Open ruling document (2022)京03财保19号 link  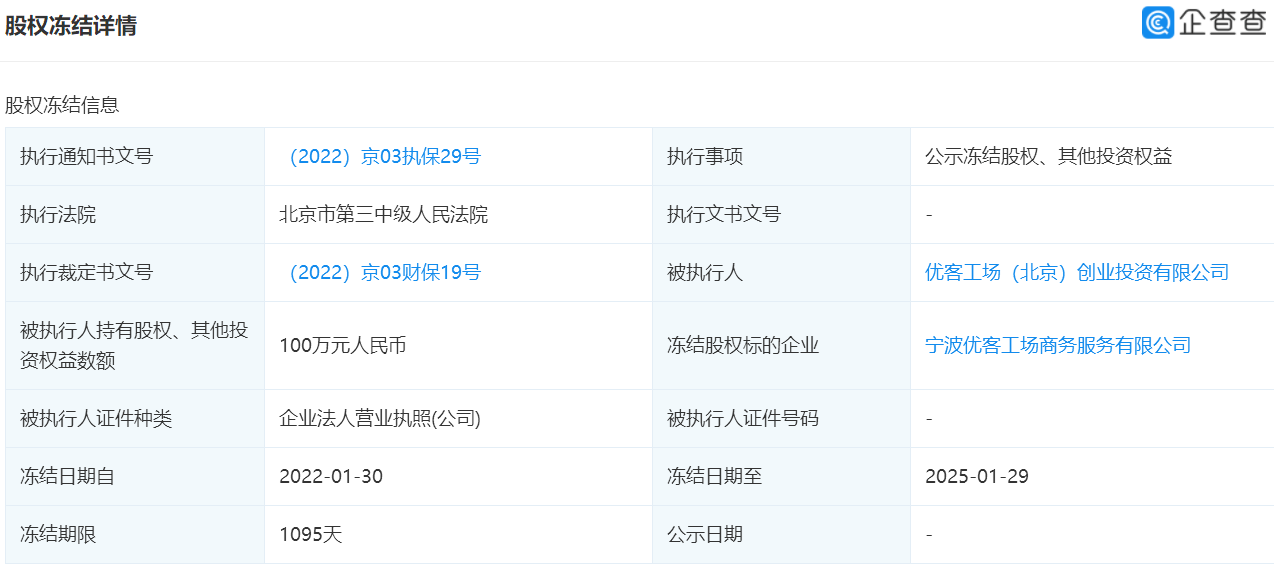(380, 273)
